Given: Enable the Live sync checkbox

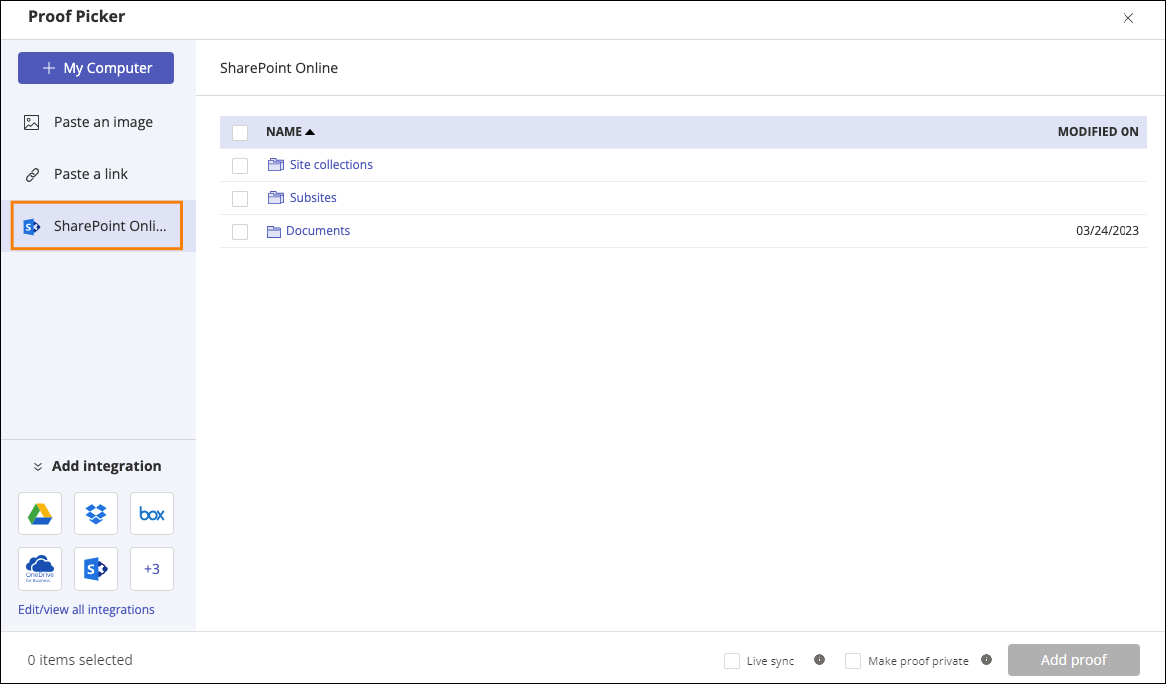Looking at the screenshot, I should 732,661.
